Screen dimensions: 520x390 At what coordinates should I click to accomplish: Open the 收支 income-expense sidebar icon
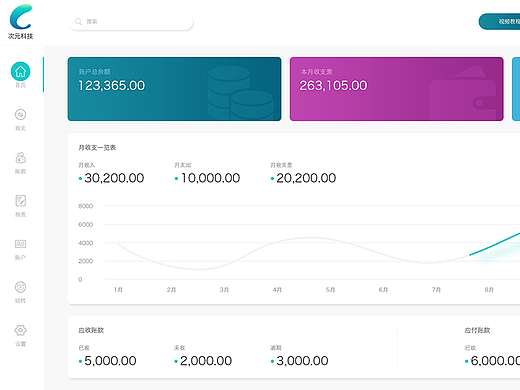(x=20, y=115)
